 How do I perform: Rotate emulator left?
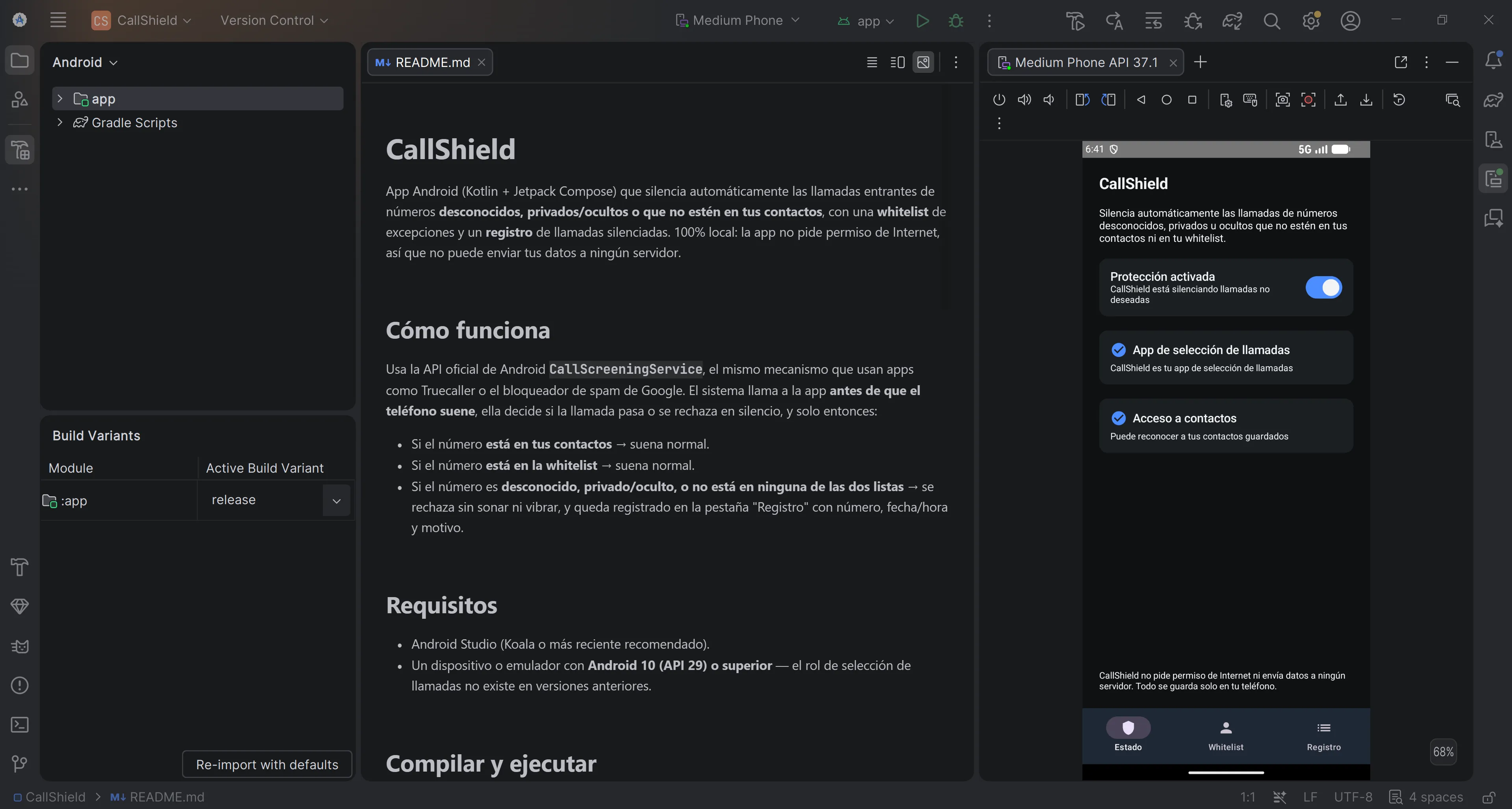[1082, 100]
